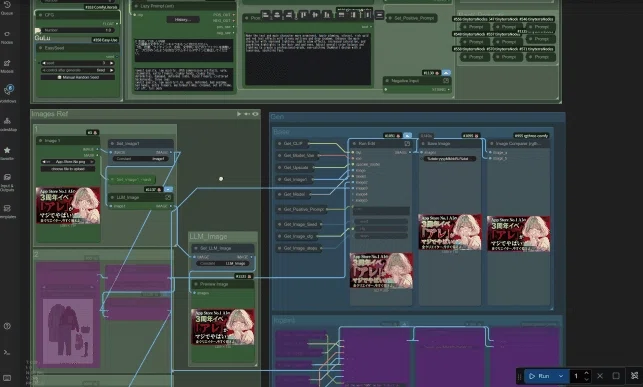Open control after generate dropdown in EasySeed
The width and height of the screenshot is (643, 387).
coord(77,70)
